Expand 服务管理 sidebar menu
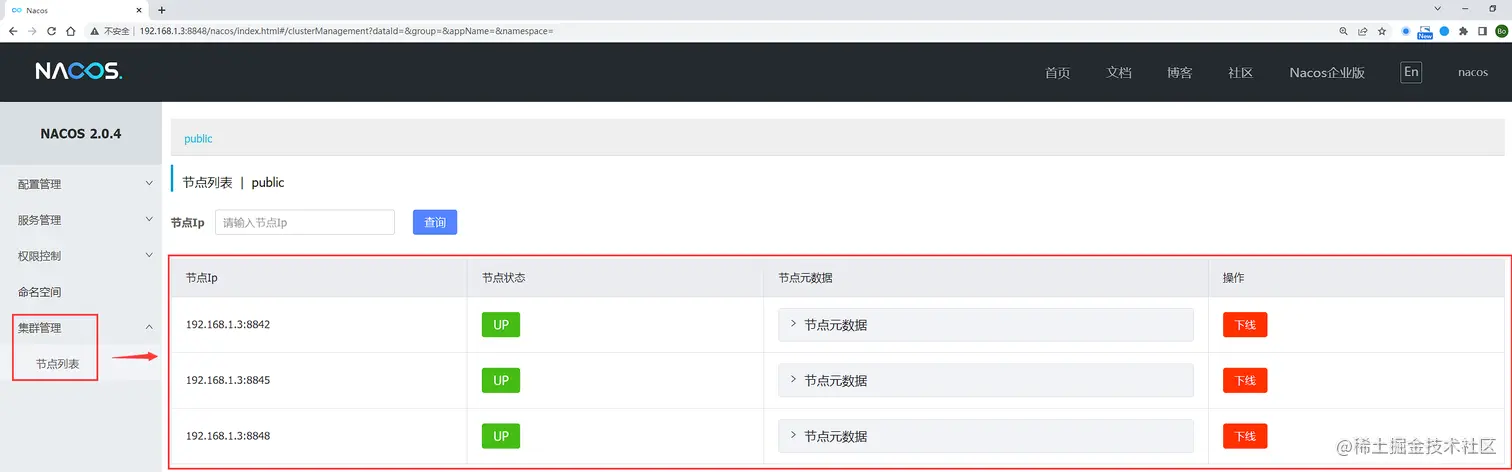The width and height of the screenshot is (1512, 472). pyautogui.click(x=80, y=220)
